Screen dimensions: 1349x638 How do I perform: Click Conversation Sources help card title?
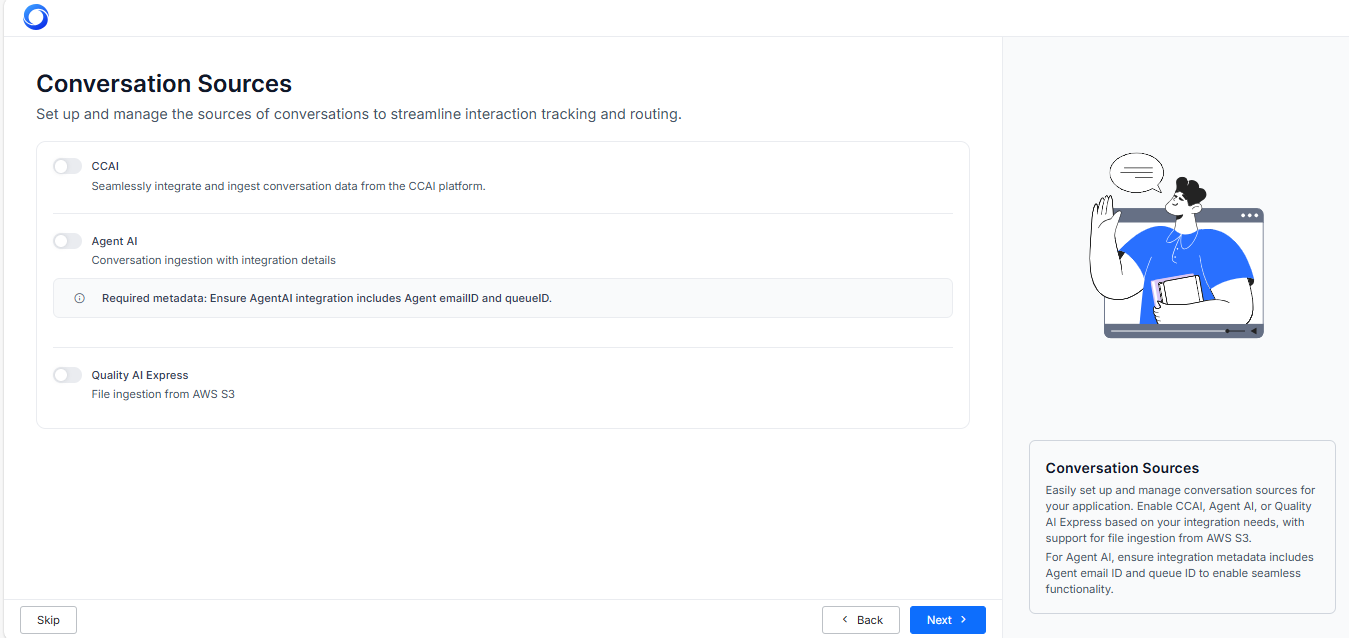1121,468
